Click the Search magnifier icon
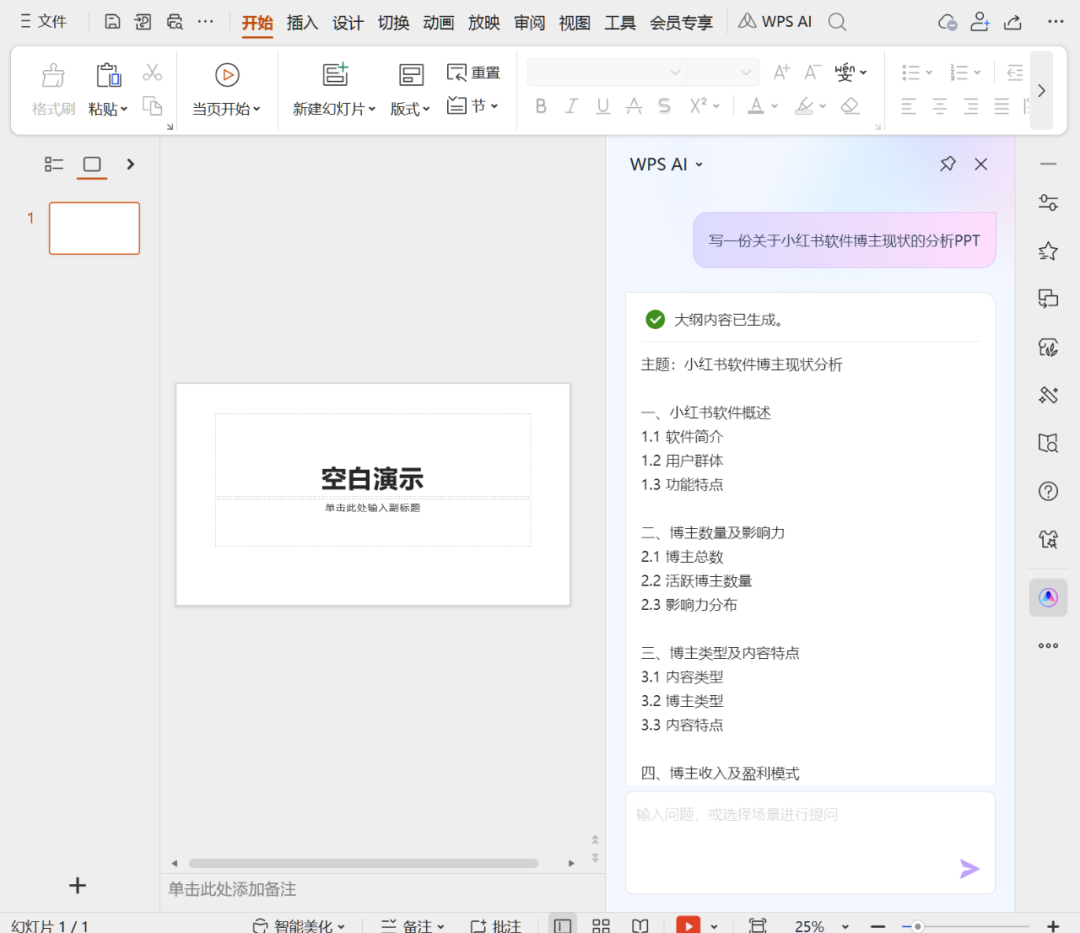 [837, 22]
